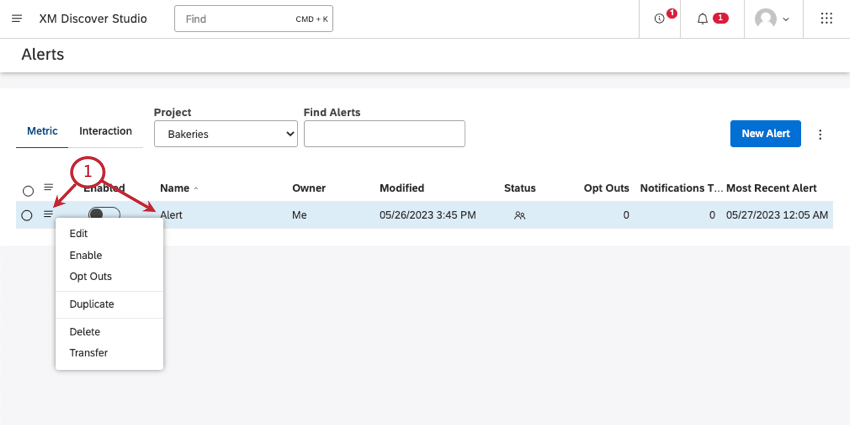Open the user avatar account dropdown
The image size is (850, 425).
coord(772,19)
